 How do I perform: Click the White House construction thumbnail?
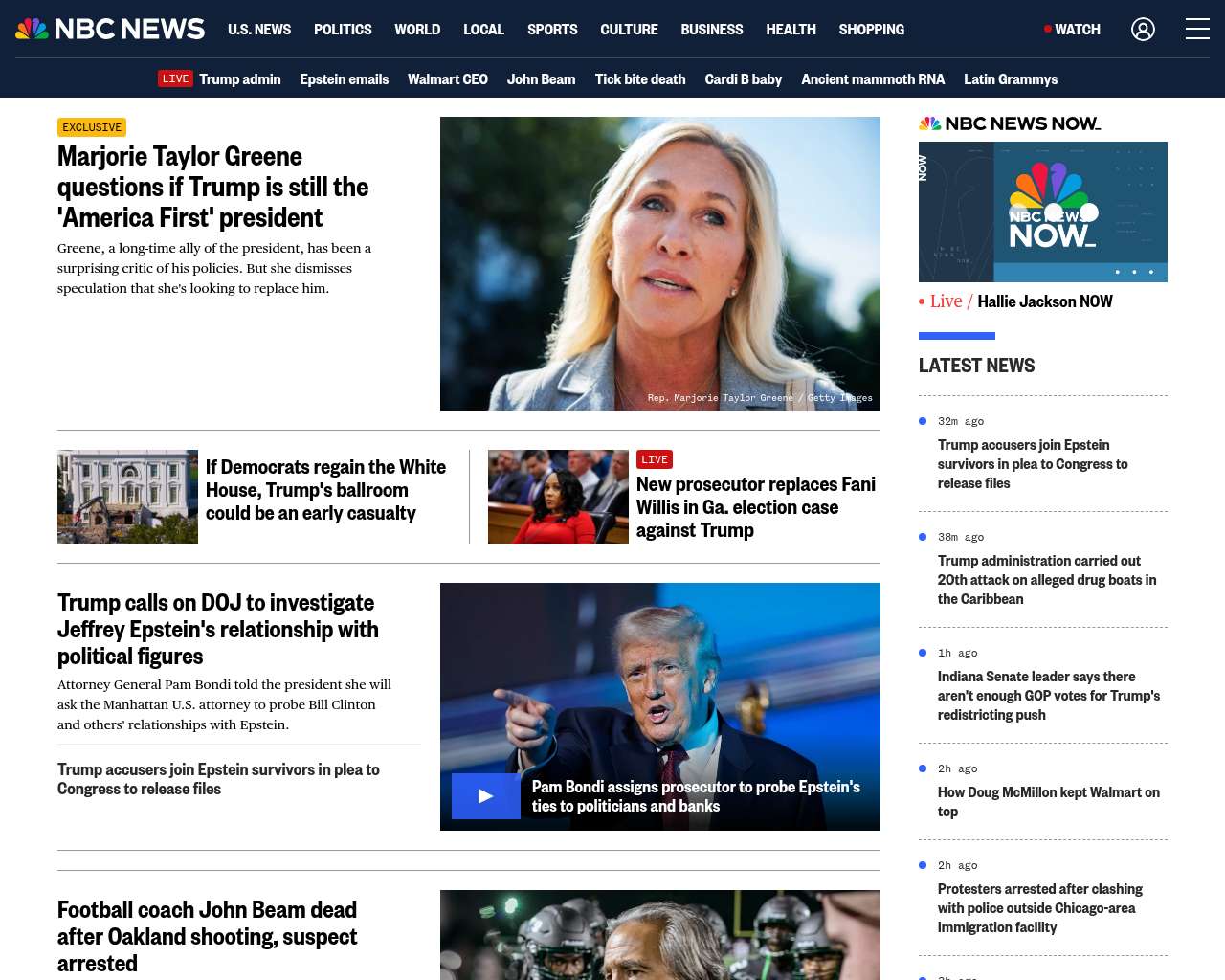pos(127,497)
